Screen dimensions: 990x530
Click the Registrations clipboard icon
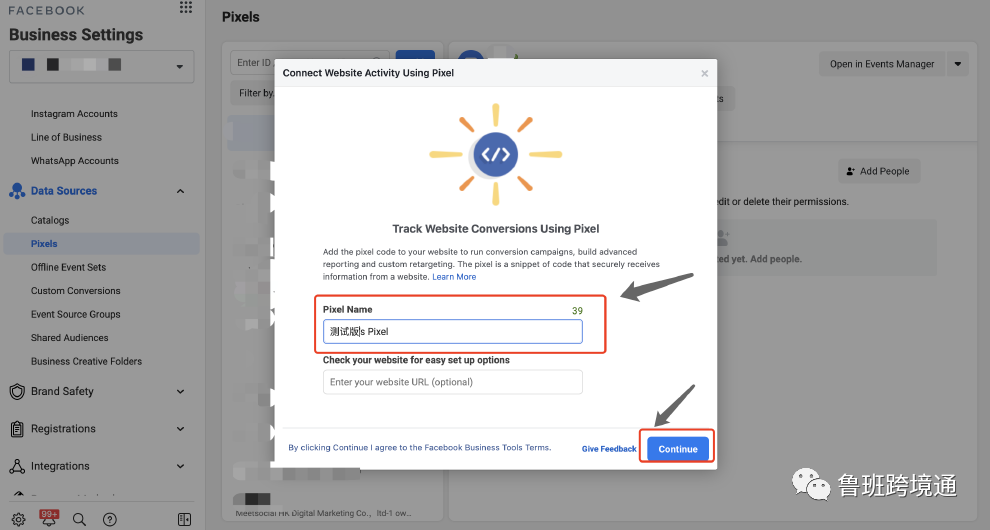17,429
